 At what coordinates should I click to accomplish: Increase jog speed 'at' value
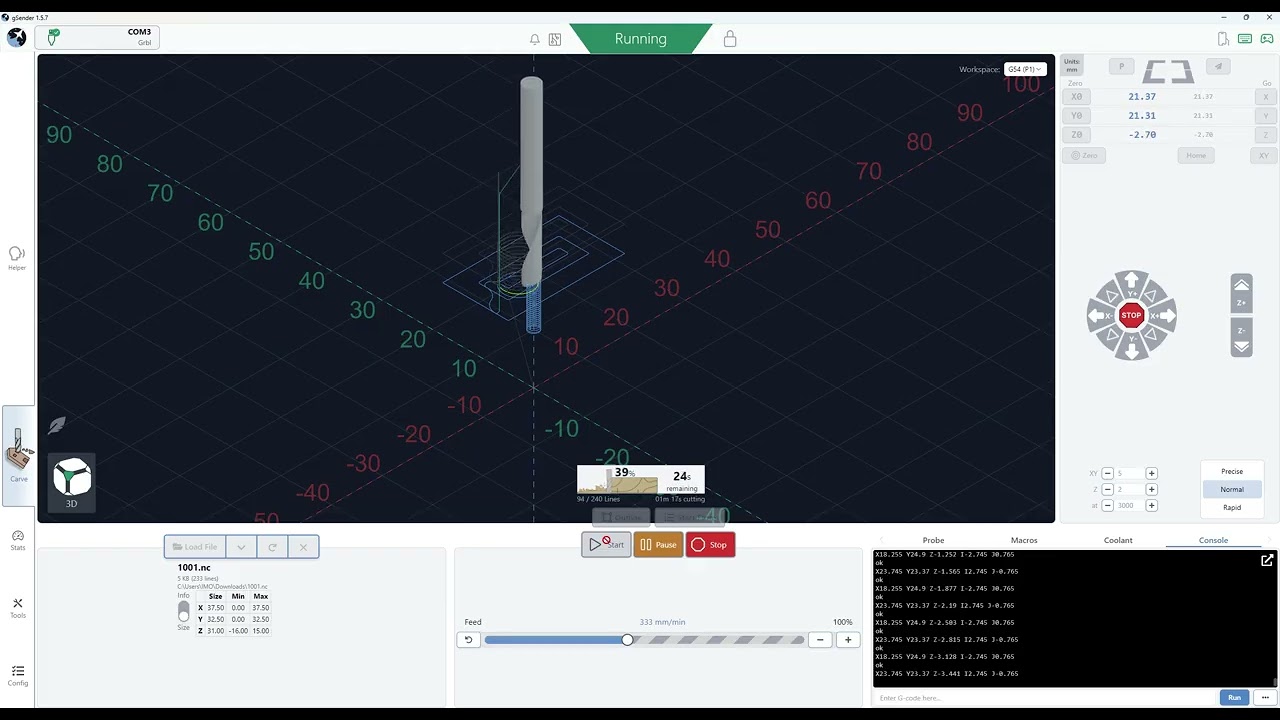(1151, 505)
